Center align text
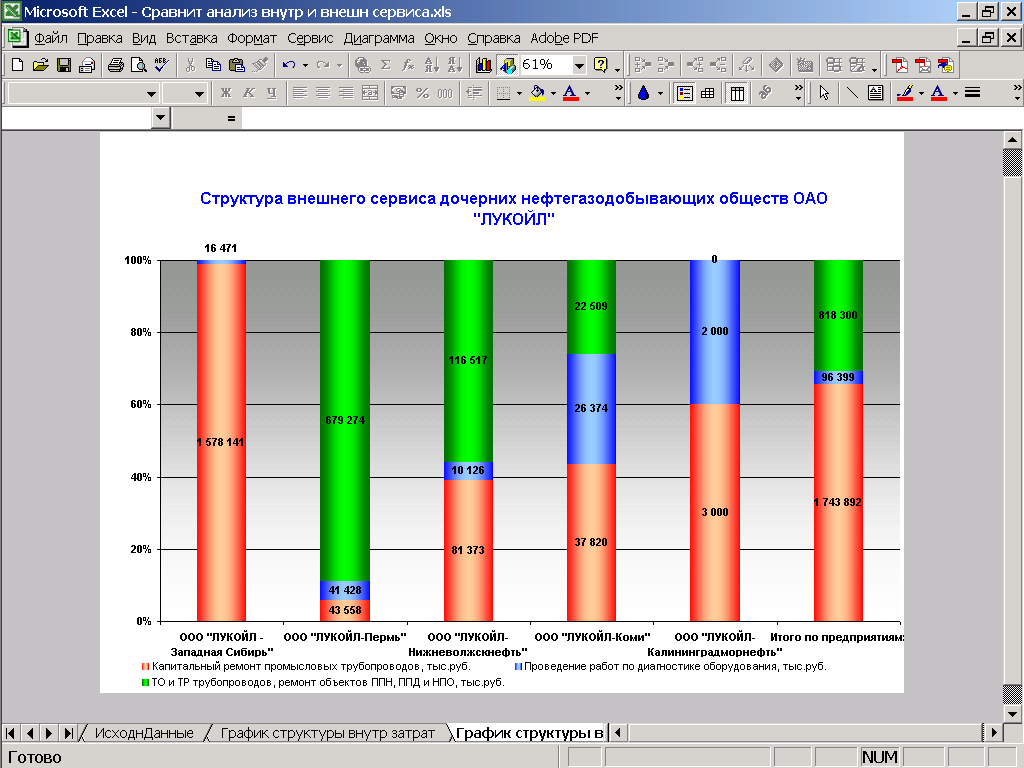 click(x=323, y=93)
